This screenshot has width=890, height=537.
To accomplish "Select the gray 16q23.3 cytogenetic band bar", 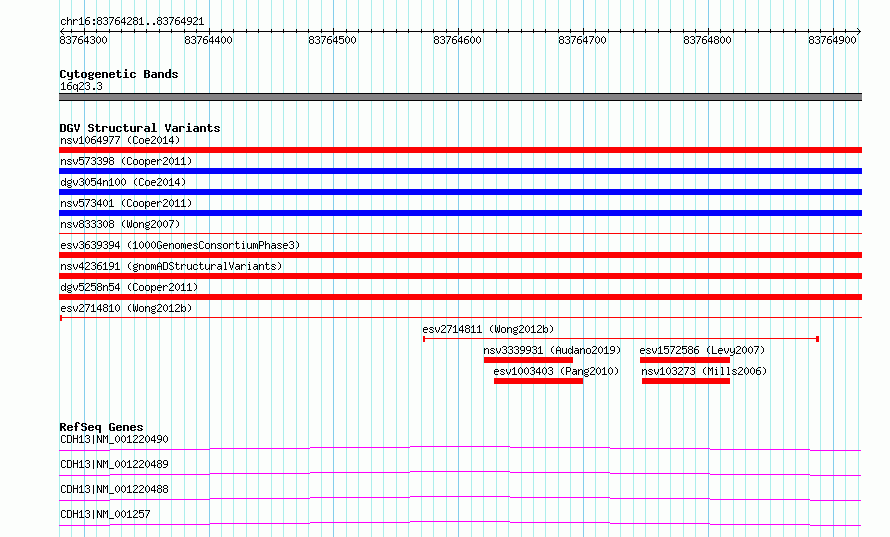I will coord(460,97).
